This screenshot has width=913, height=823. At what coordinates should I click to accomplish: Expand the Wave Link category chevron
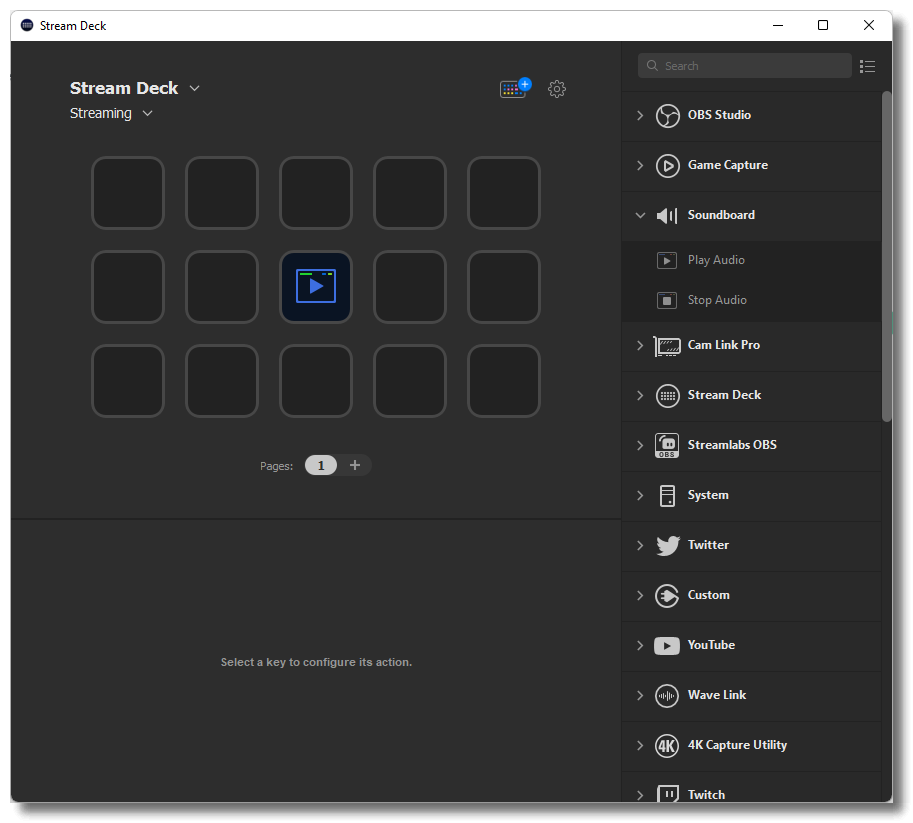tap(640, 696)
